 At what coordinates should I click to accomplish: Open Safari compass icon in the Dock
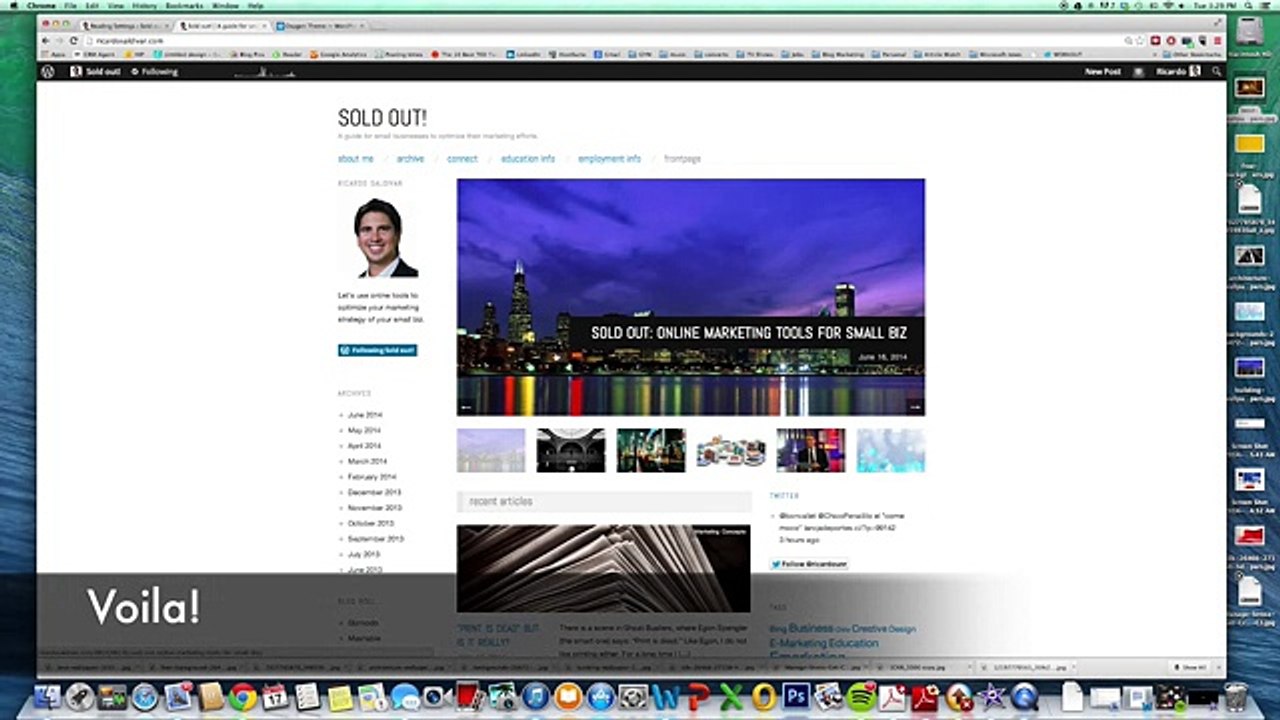(x=145, y=697)
